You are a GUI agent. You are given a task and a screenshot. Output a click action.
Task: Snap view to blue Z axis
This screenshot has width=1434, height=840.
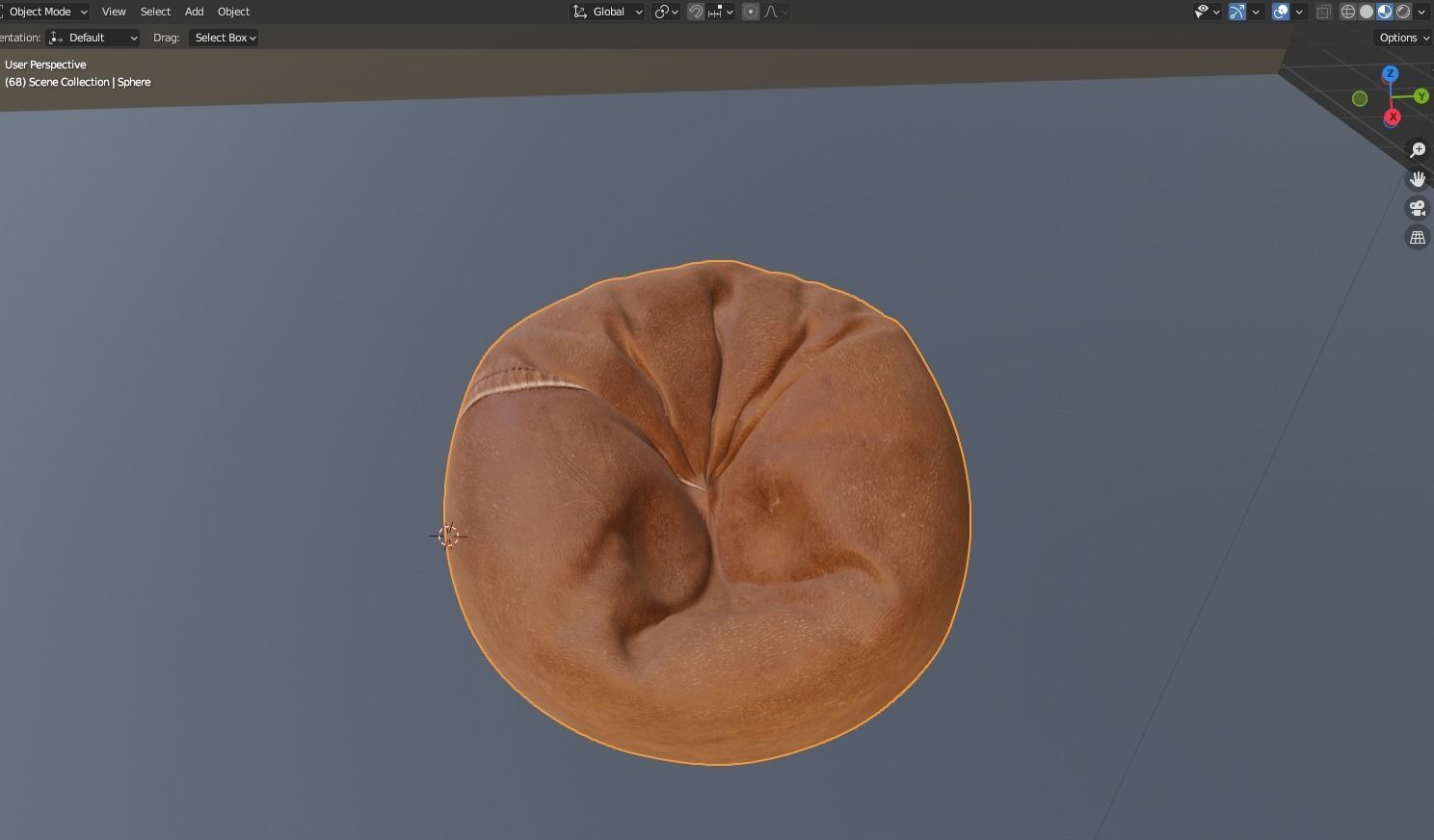(1390, 73)
